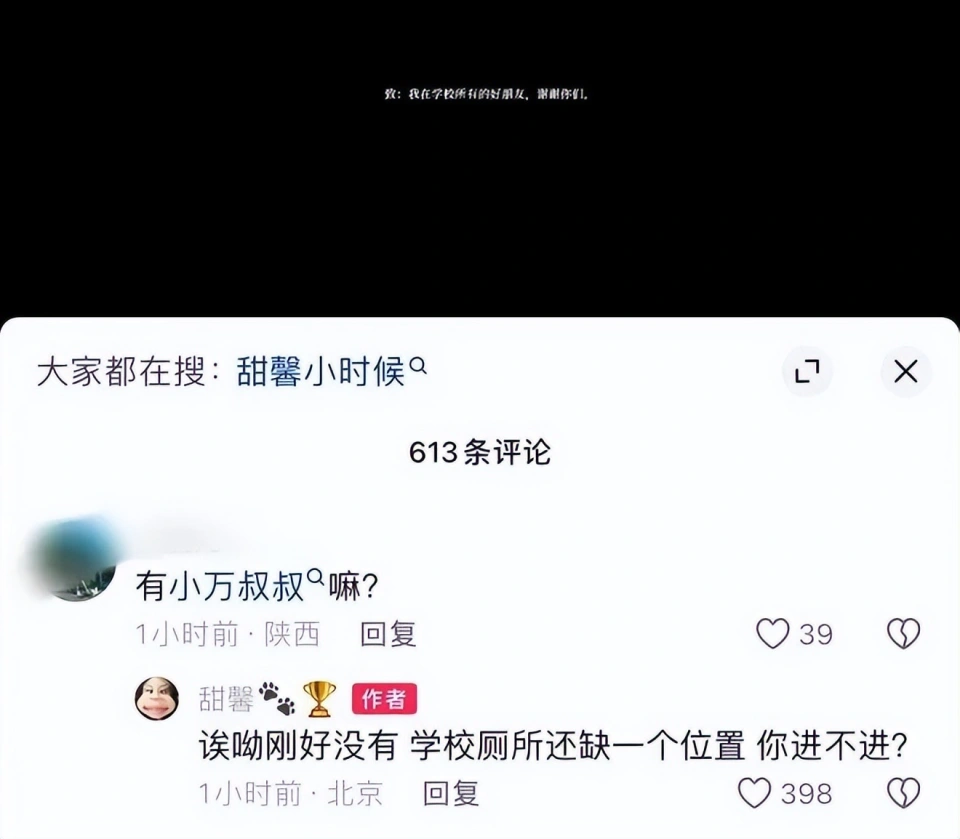Viewport: 960px width, 839px height.
Task: Tap the red 作者 author tag
Action: point(384,699)
